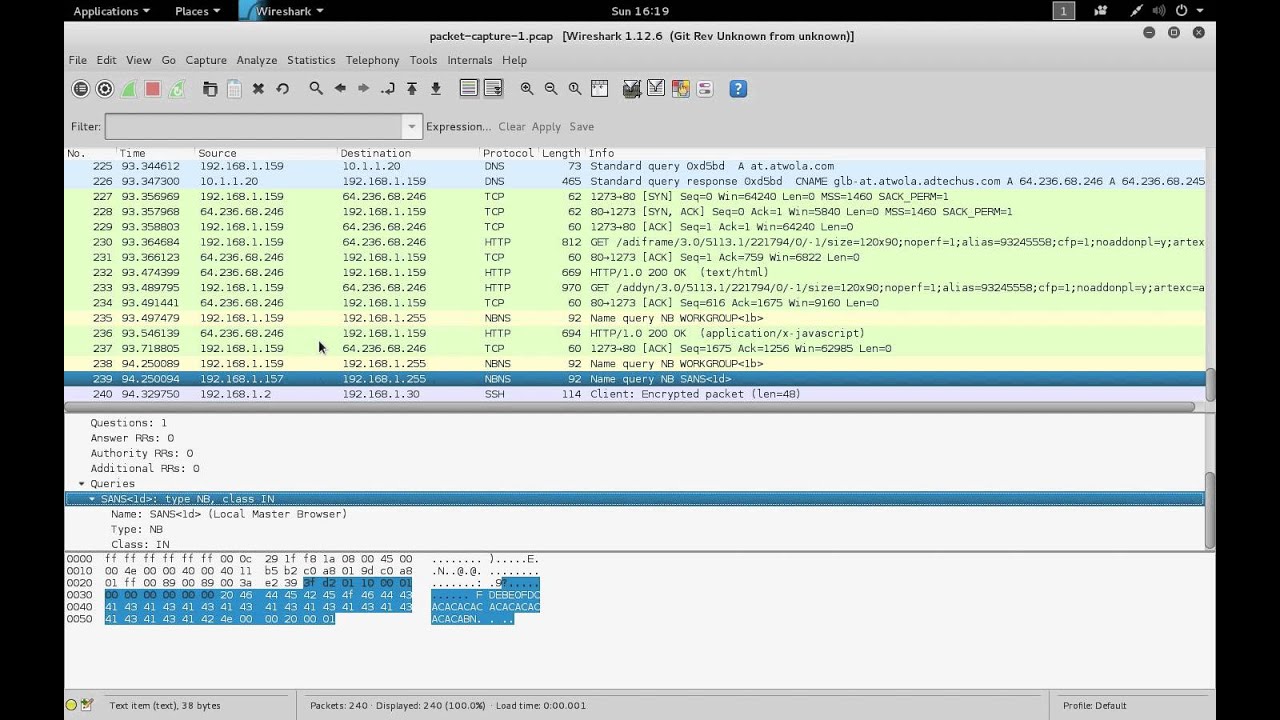Open the Wireshark app menu in top panel
Screen dimensions: 1280x720
pos(282,11)
